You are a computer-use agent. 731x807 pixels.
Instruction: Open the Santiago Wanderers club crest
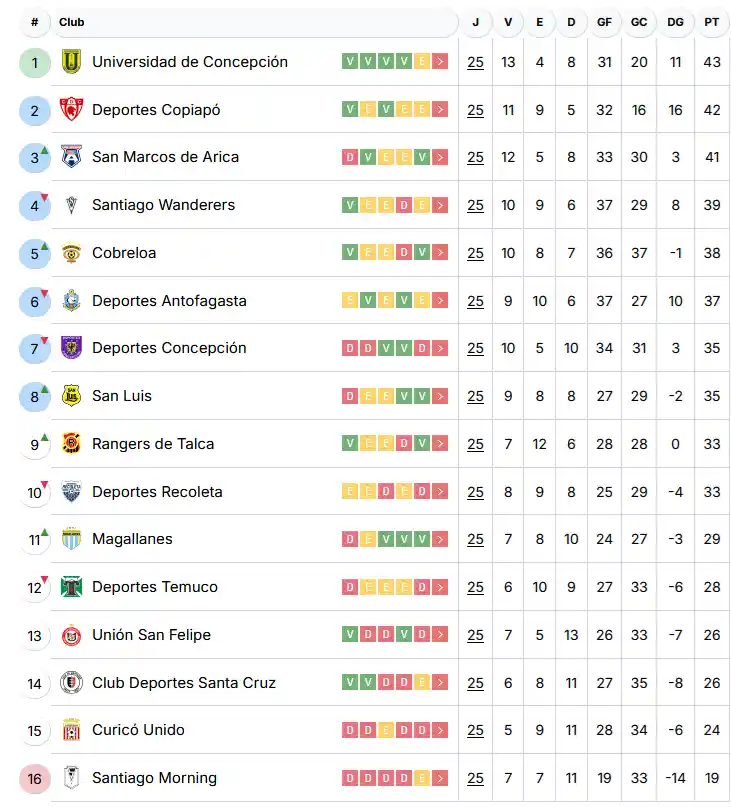(69, 205)
